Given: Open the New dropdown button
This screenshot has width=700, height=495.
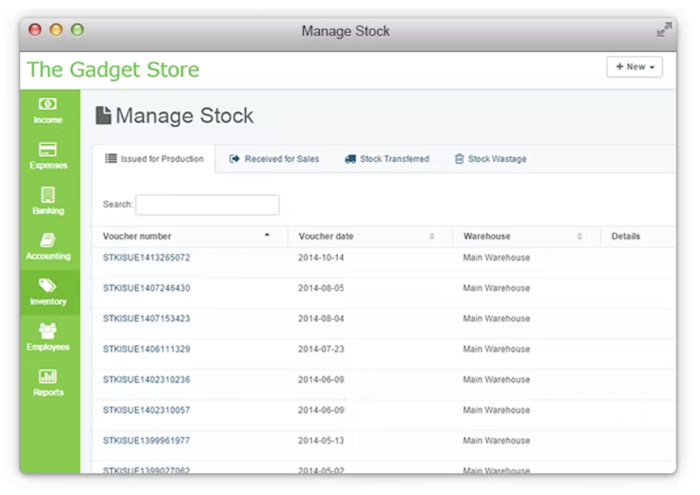Looking at the screenshot, I should (x=634, y=67).
